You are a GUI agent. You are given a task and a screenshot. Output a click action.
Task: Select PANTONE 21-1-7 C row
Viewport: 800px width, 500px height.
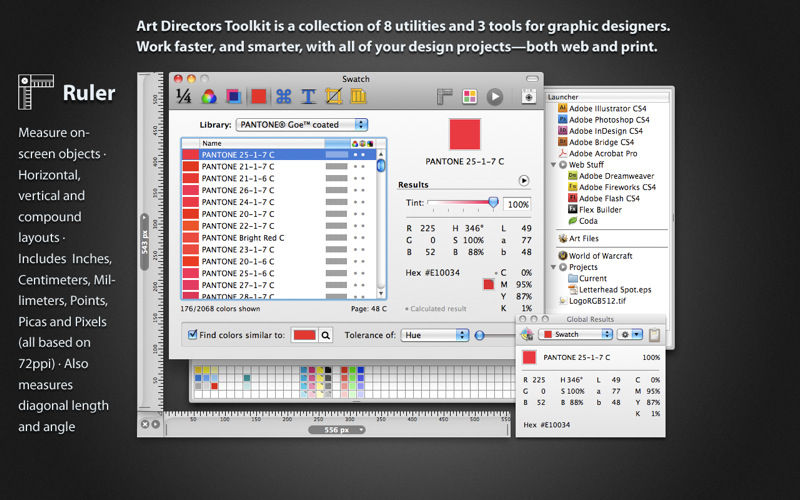279,166
